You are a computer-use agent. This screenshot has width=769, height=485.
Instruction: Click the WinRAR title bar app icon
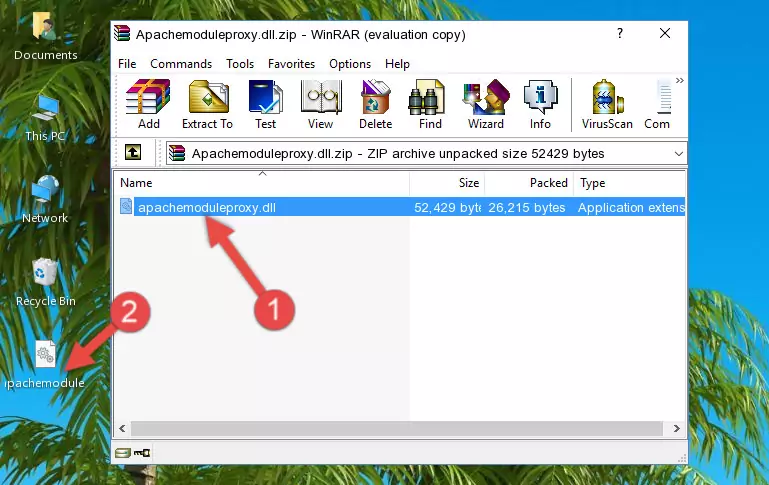coord(122,33)
